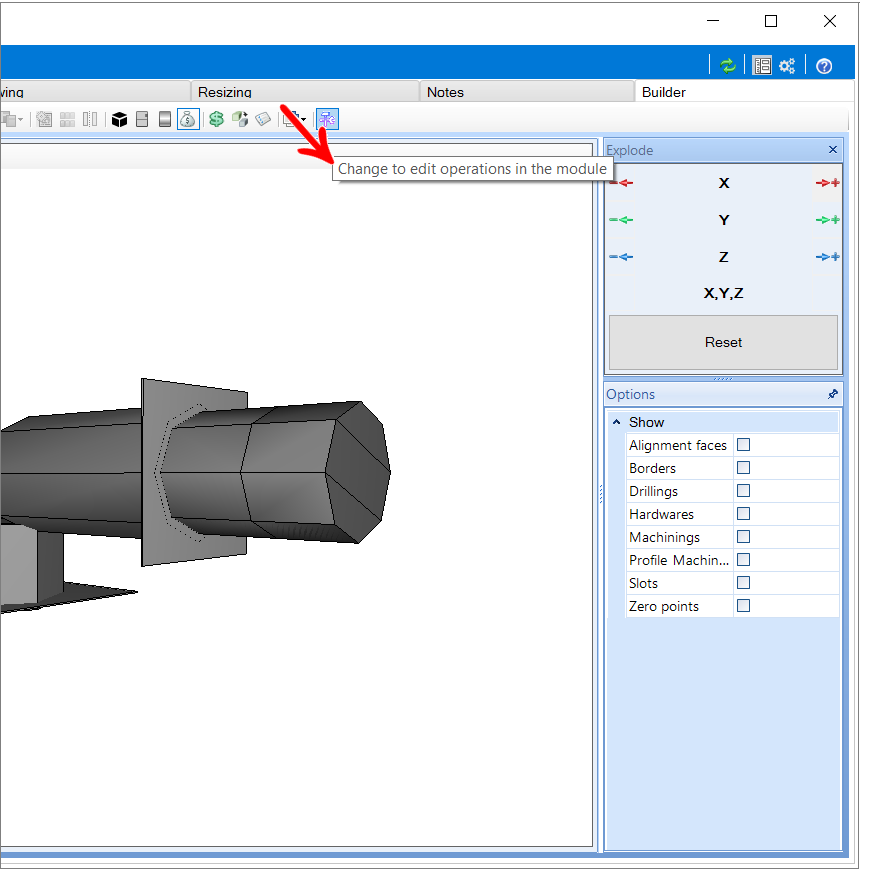Screen dimensions: 876x888
Task: Open help with the question mark icon
Action: point(824,66)
